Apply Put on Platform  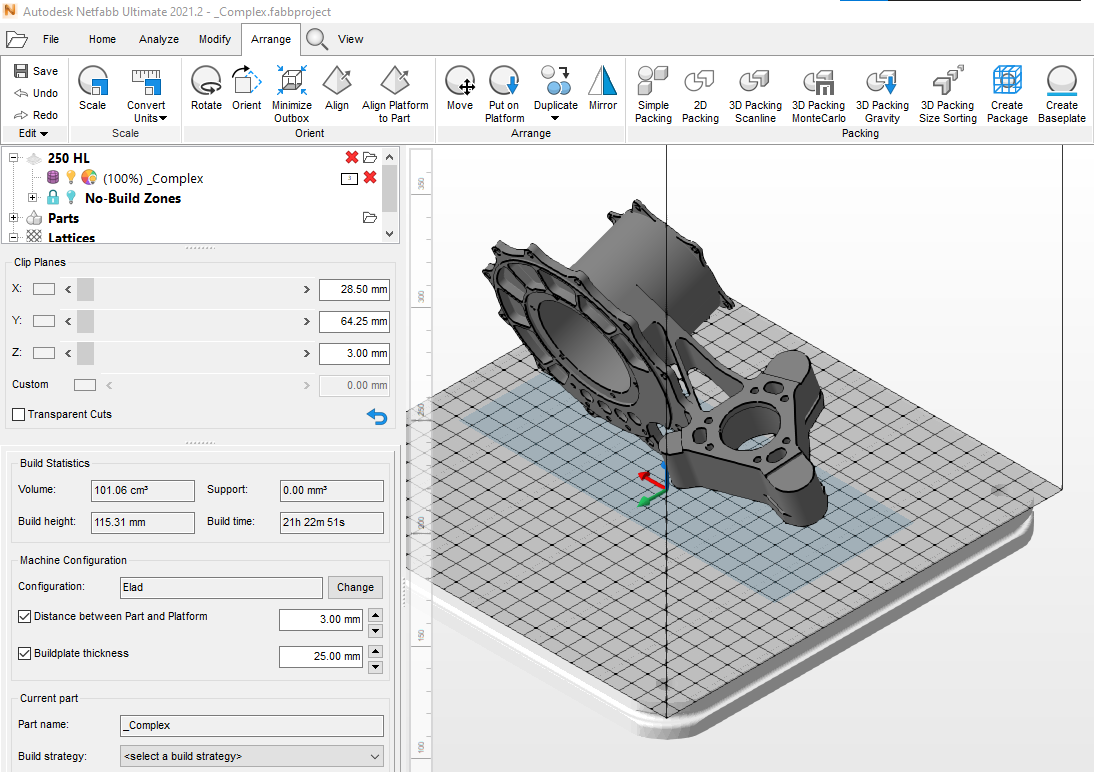pyautogui.click(x=504, y=95)
